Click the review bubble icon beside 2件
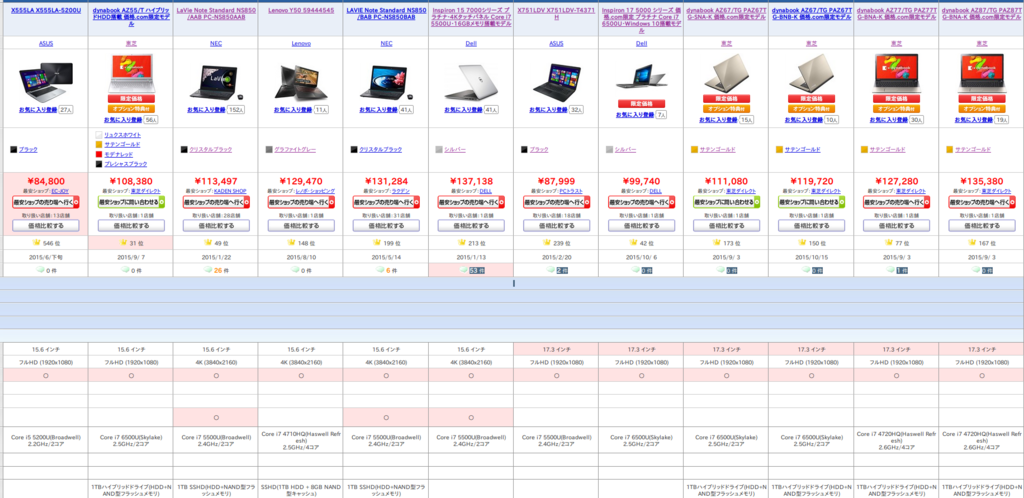Screen dimensions: 1024x498 pyautogui.click(x=549, y=270)
